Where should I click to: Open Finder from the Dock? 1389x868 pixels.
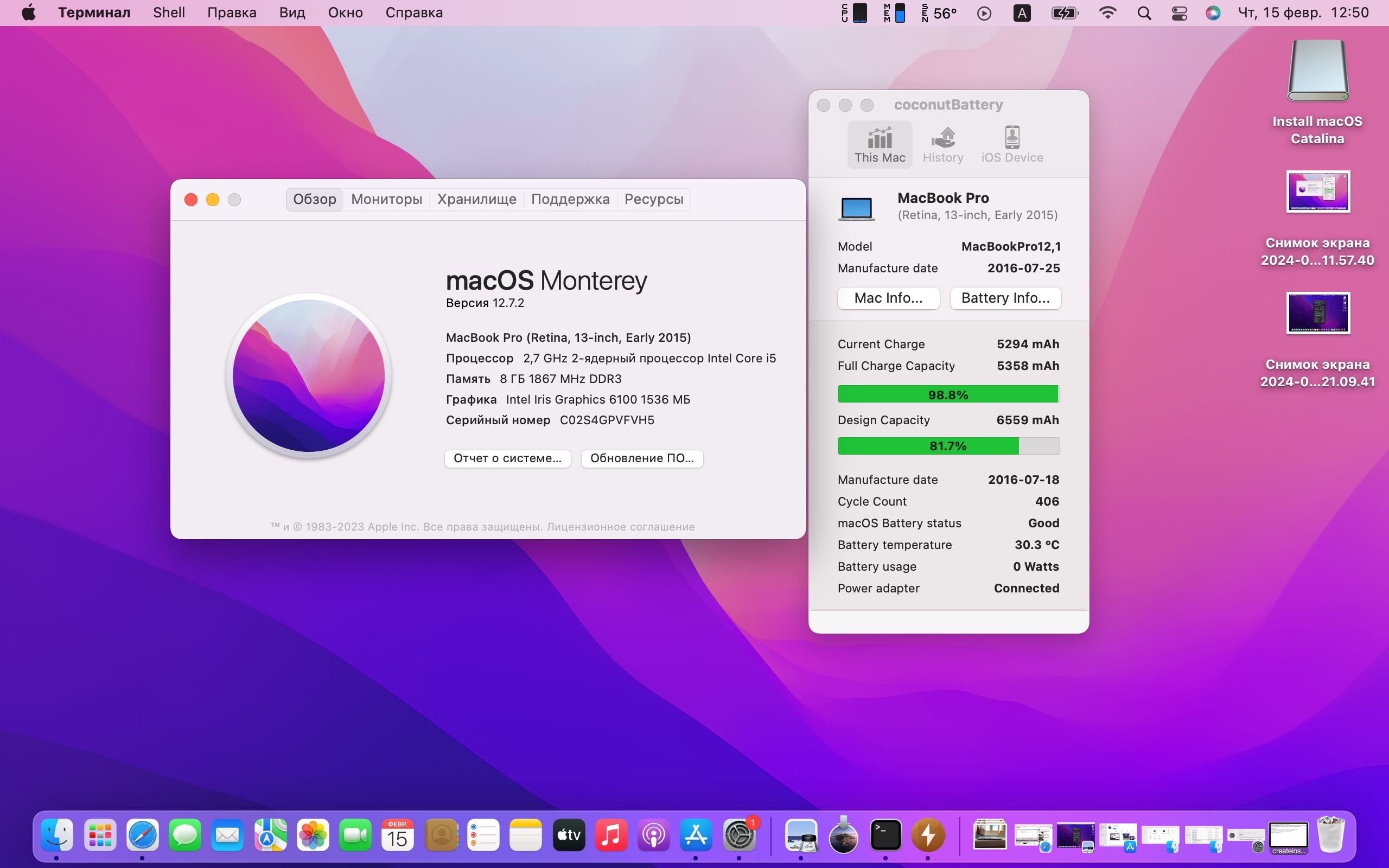click(57, 835)
